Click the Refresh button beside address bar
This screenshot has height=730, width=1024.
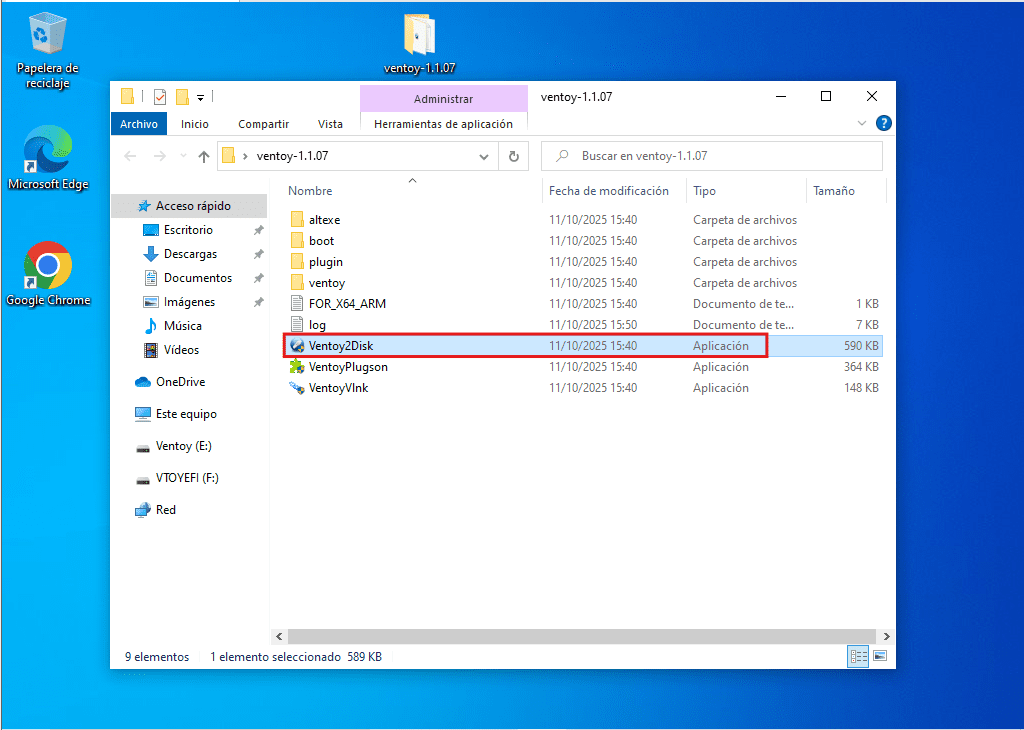click(x=513, y=156)
